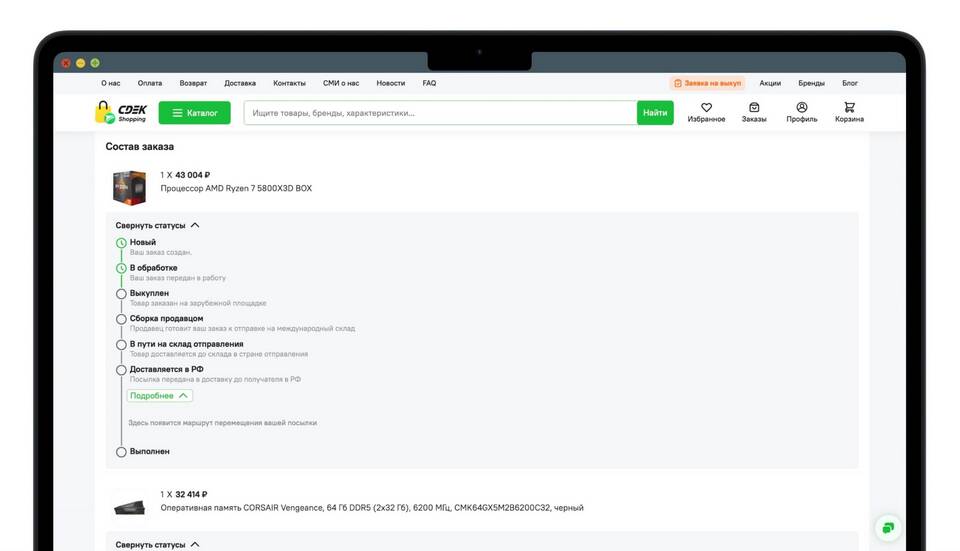Click the 32 414 ₽ price
The width and height of the screenshot is (960, 551).
click(x=191, y=494)
